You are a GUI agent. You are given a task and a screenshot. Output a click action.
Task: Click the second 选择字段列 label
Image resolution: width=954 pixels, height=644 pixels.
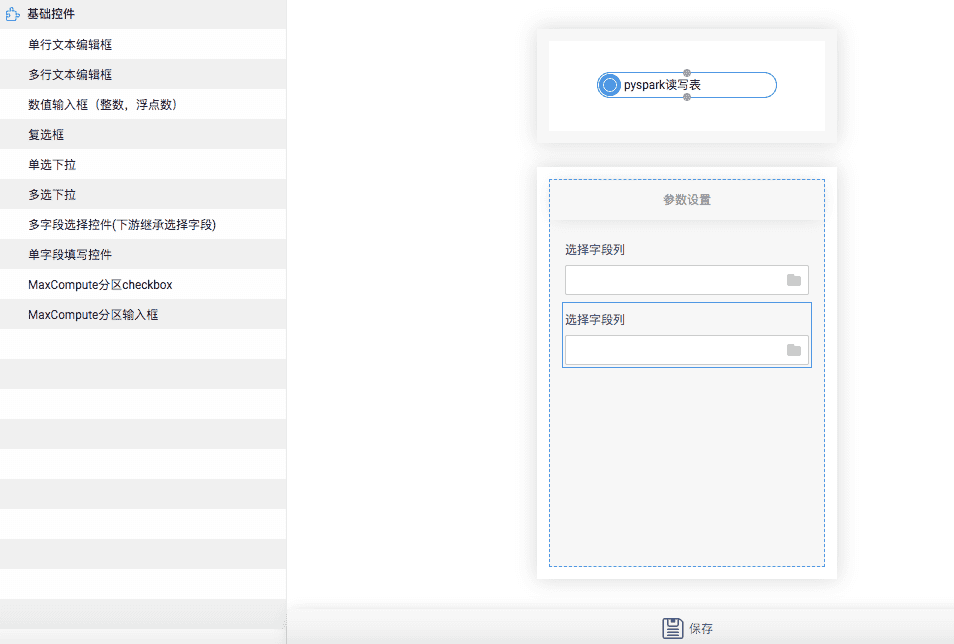click(595, 320)
